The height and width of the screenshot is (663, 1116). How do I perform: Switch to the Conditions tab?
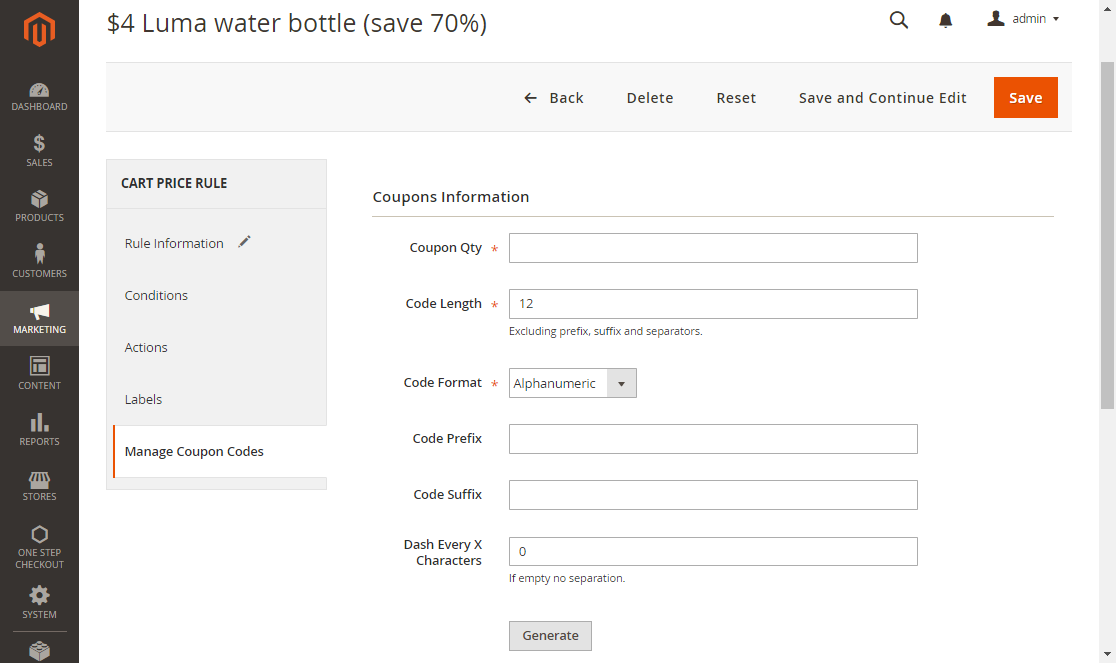tap(156, 296)
